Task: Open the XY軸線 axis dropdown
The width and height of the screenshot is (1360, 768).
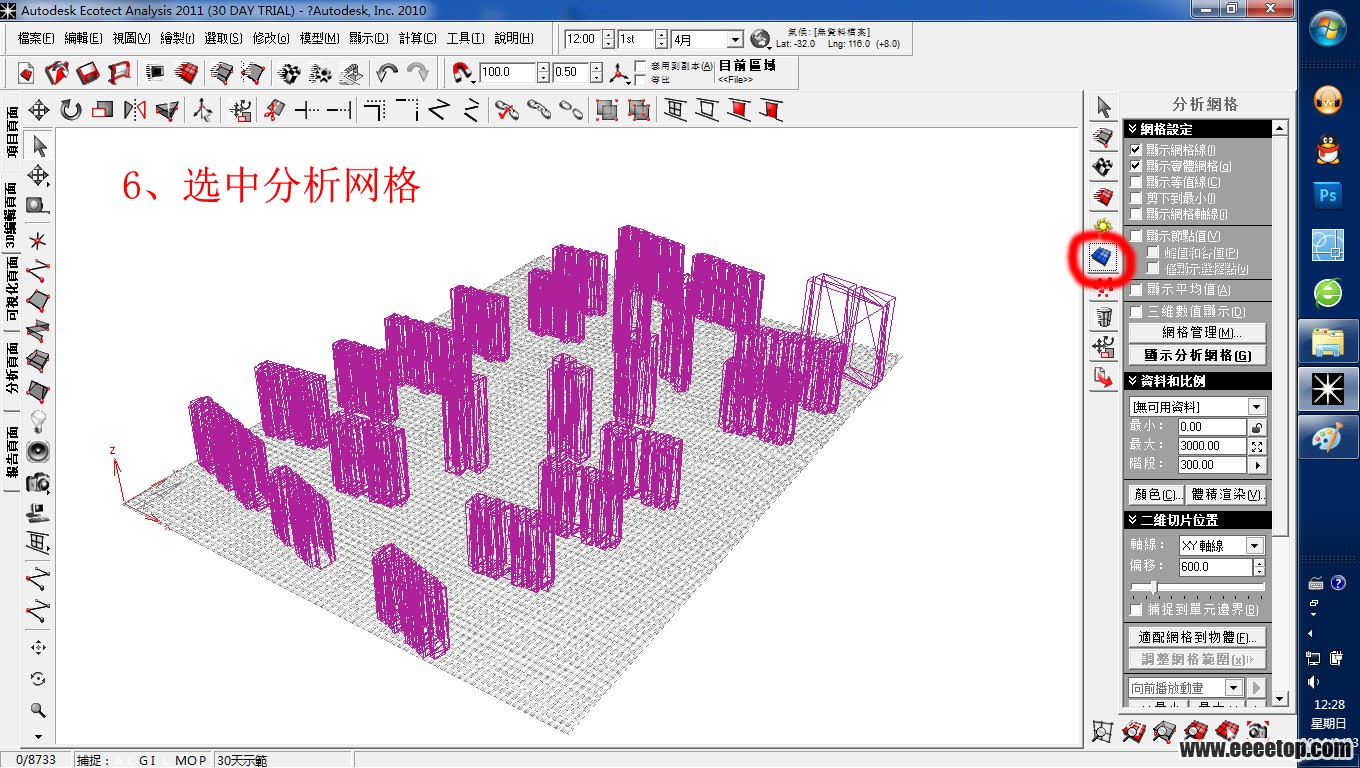Action: coord(1255,546)
